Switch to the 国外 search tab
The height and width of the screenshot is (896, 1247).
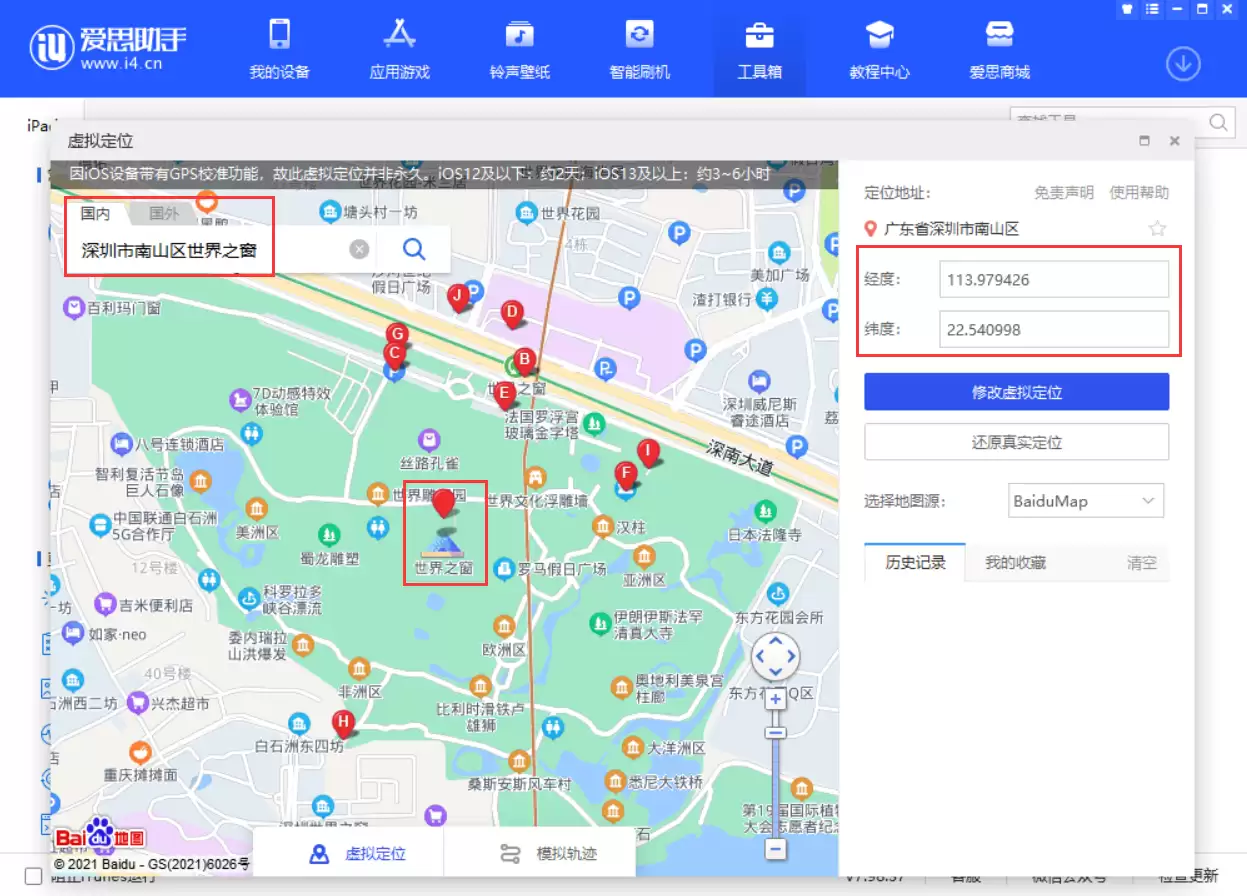pos(164,213)
